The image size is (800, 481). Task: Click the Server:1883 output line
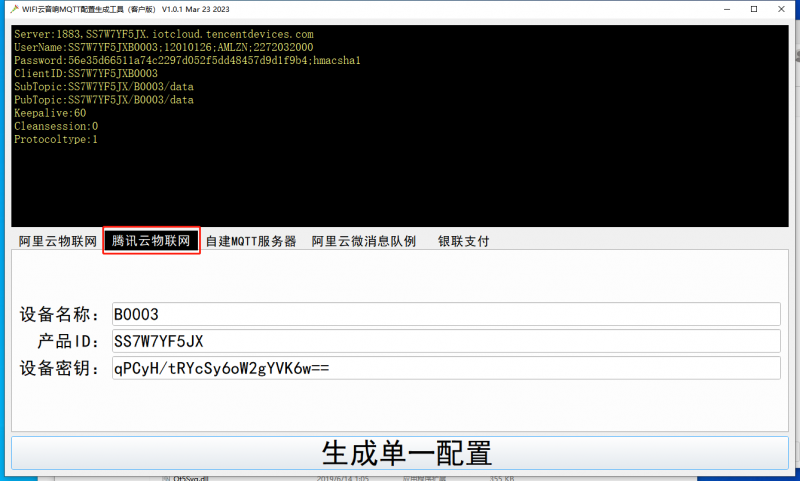click(x=164, y=34)
